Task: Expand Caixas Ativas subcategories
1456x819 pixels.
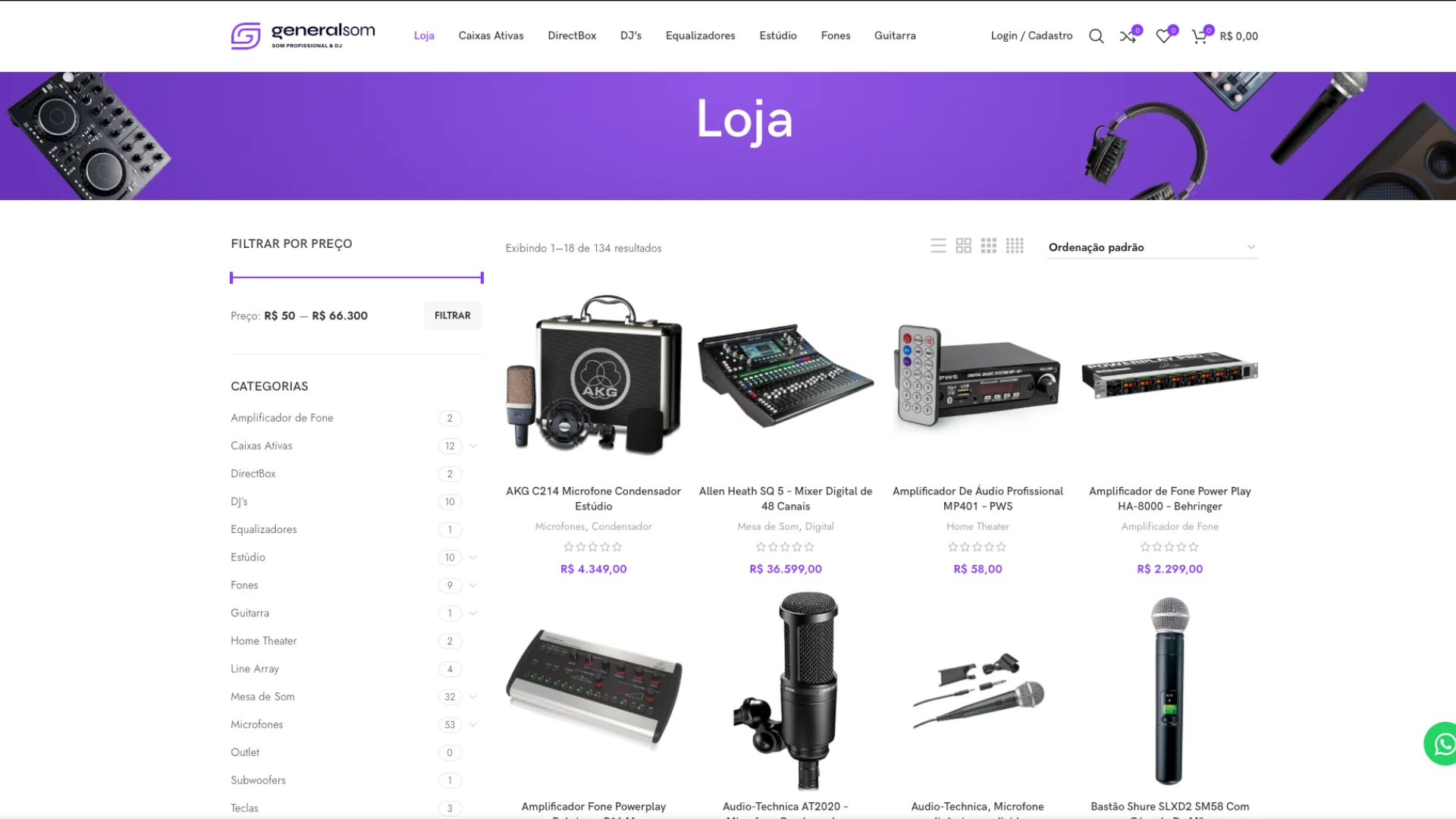Action: (473, 446)
